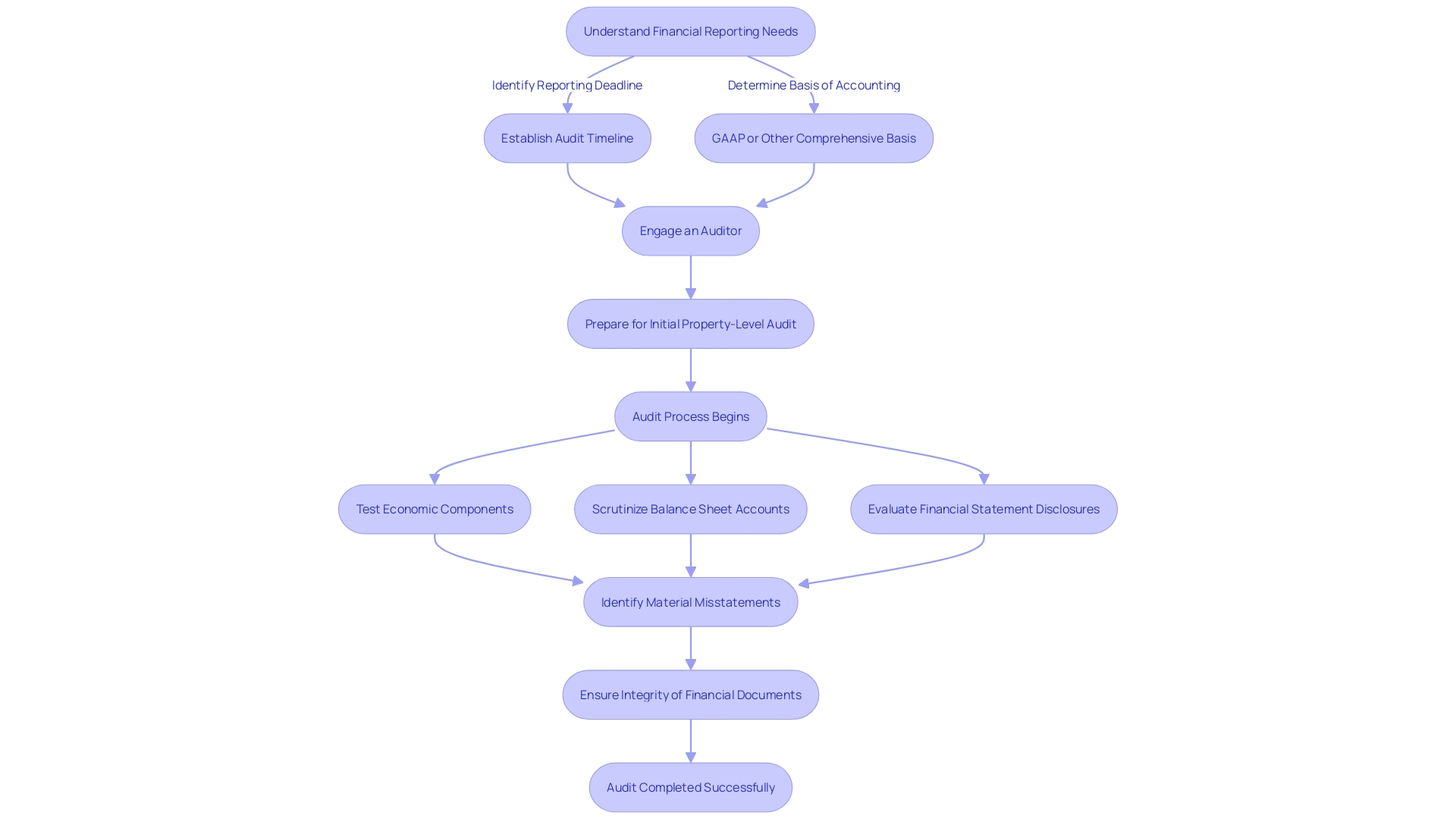
Task: Toggle visibility of 'Establish Audit Timeline' node
Action: pyautogui.click(x=567, y=137)
